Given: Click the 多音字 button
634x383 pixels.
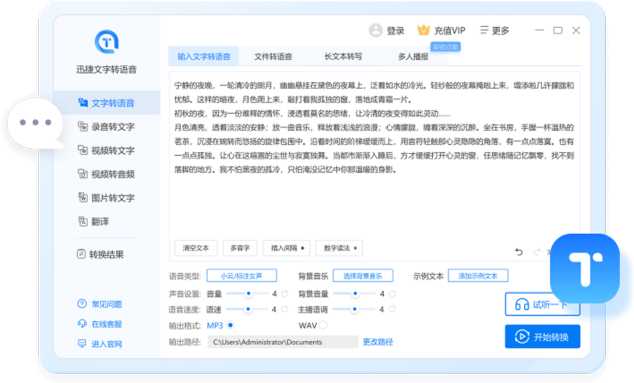Looking at the screenshot, I should [x=240, y=248].
